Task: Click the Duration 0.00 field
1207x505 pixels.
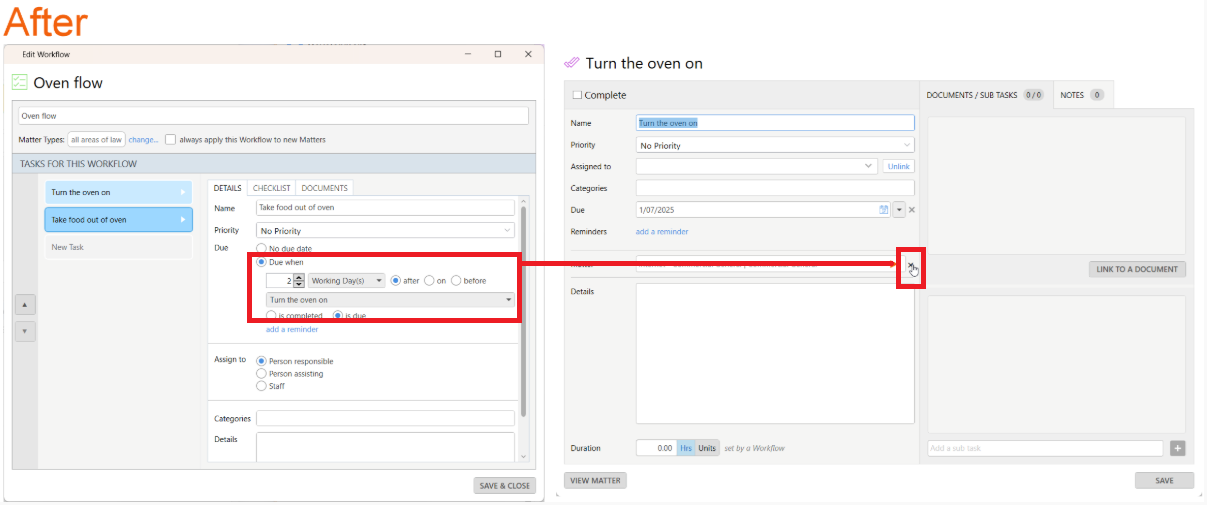Action: point(656,448)
